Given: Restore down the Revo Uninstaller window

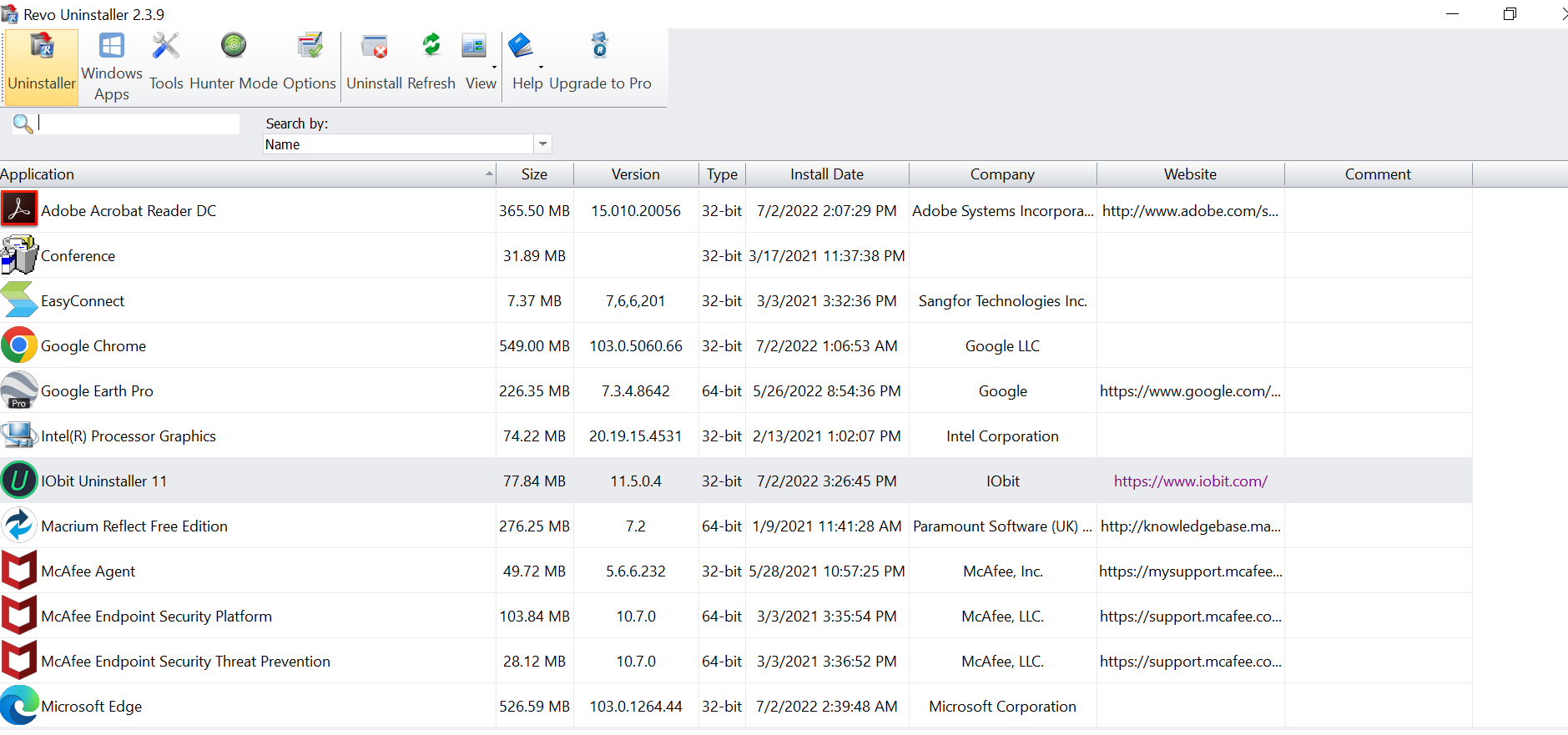Looking at the screenshot, I should point(1510,13).
